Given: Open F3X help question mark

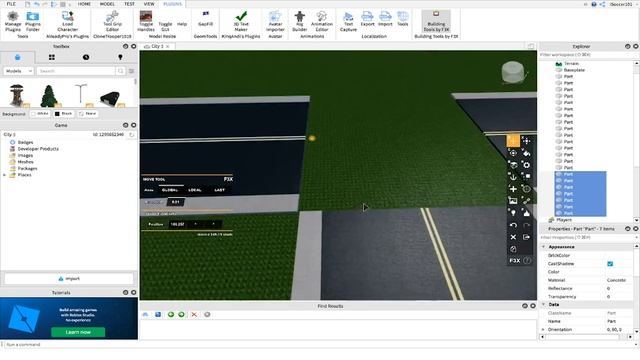Looking at the screenshot, I should 527,260.
